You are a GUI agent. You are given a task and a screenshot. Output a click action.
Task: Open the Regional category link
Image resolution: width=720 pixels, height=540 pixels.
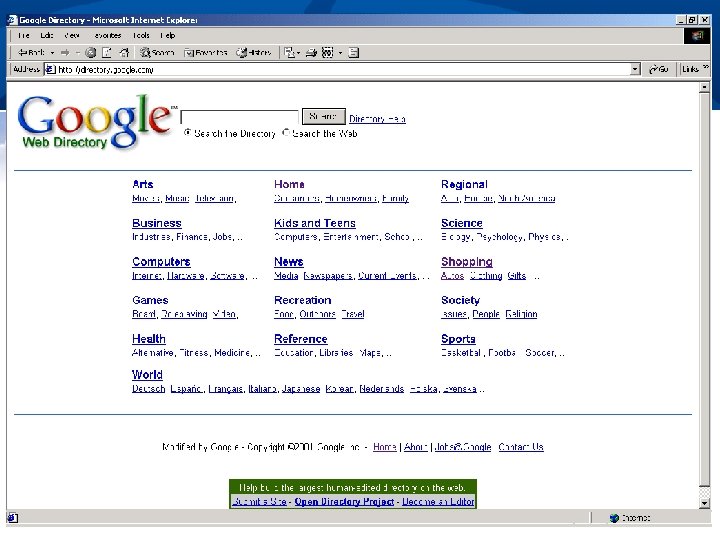point(464,185)
